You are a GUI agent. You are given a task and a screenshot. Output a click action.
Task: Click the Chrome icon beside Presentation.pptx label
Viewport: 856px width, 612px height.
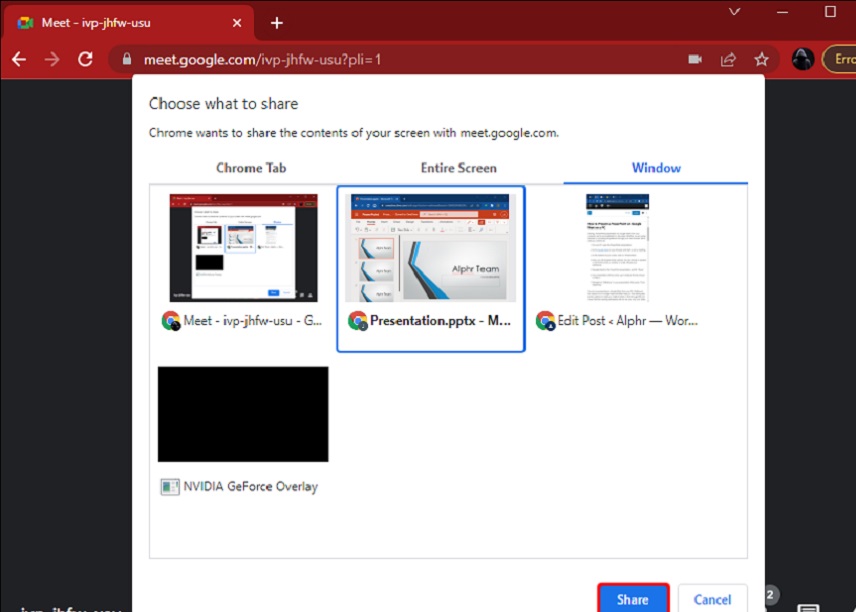tap(358, 320)
